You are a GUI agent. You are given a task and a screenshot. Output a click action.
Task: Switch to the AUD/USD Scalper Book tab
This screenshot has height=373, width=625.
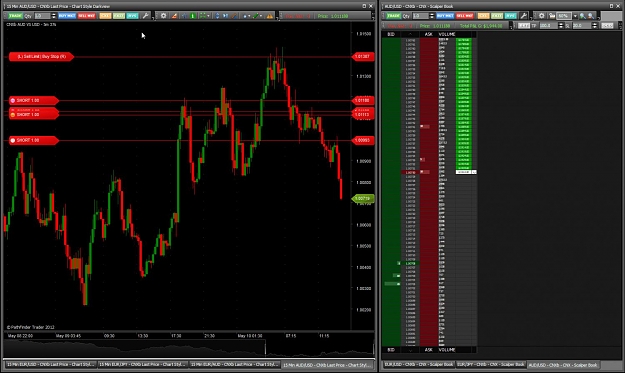(x=563, y=365)
